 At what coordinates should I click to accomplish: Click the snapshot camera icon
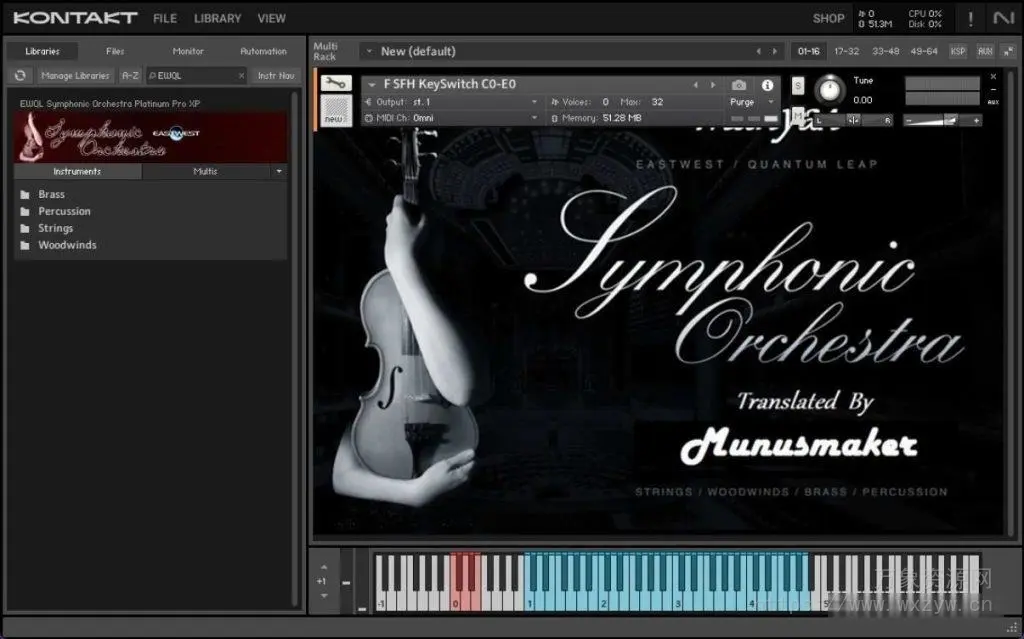pyautogui.click(x=738, y=84)
